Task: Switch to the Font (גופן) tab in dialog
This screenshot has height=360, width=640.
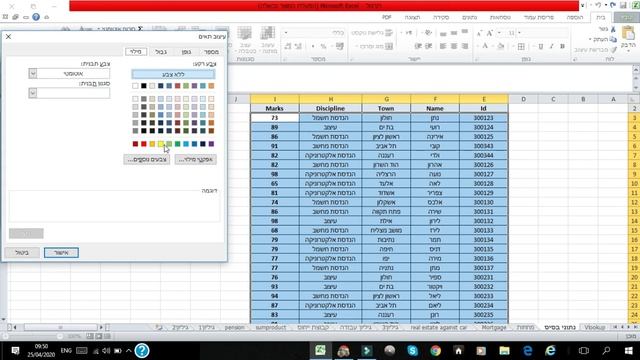Action: point(186,51)
